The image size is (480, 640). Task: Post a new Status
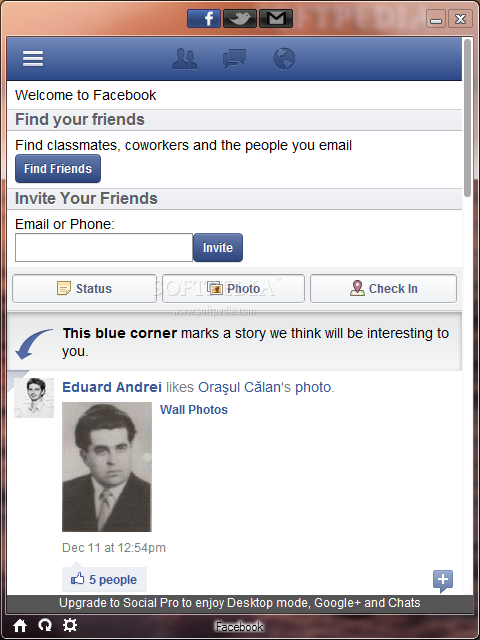click(84, 289)
